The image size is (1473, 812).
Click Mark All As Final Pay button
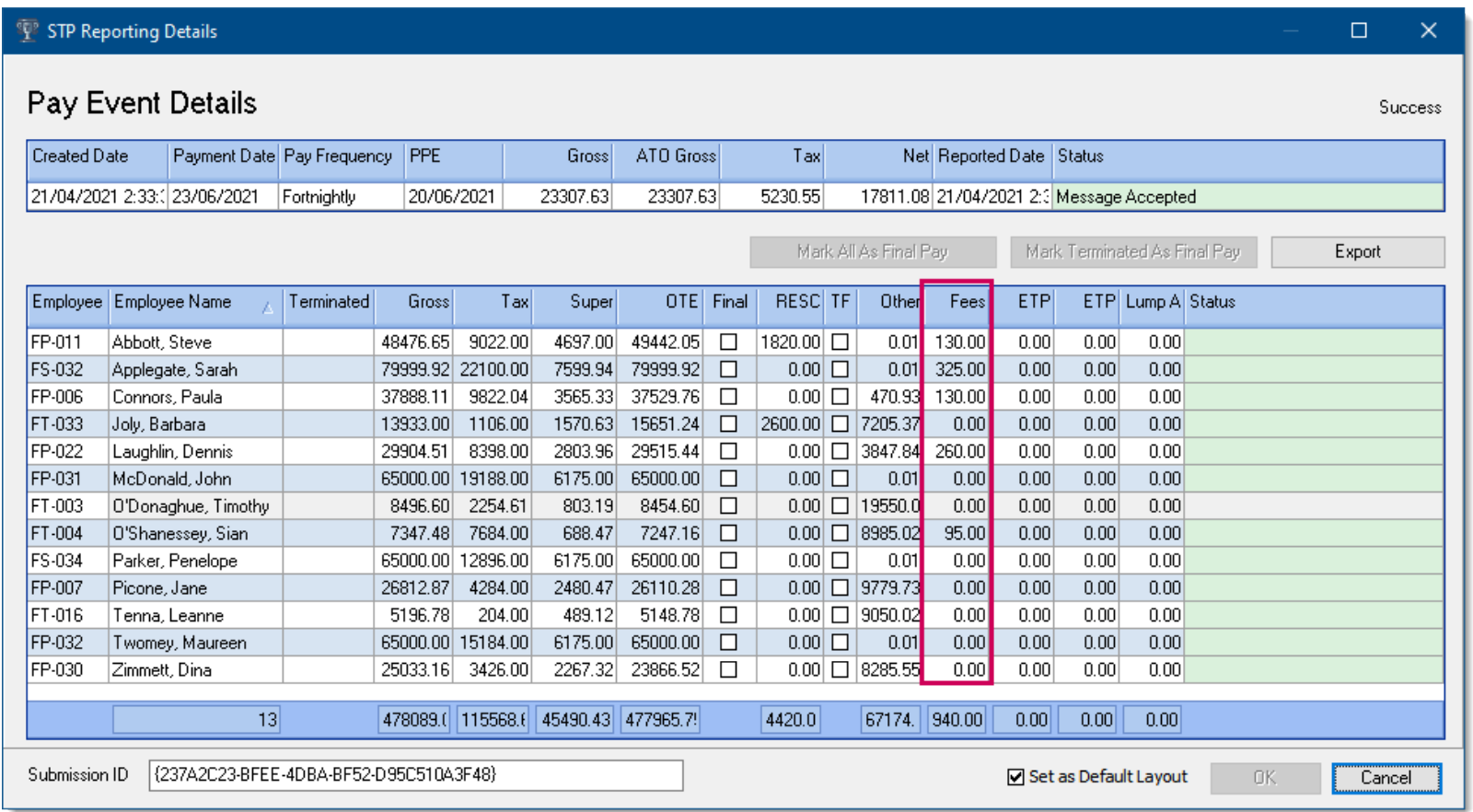pos(873,251)
